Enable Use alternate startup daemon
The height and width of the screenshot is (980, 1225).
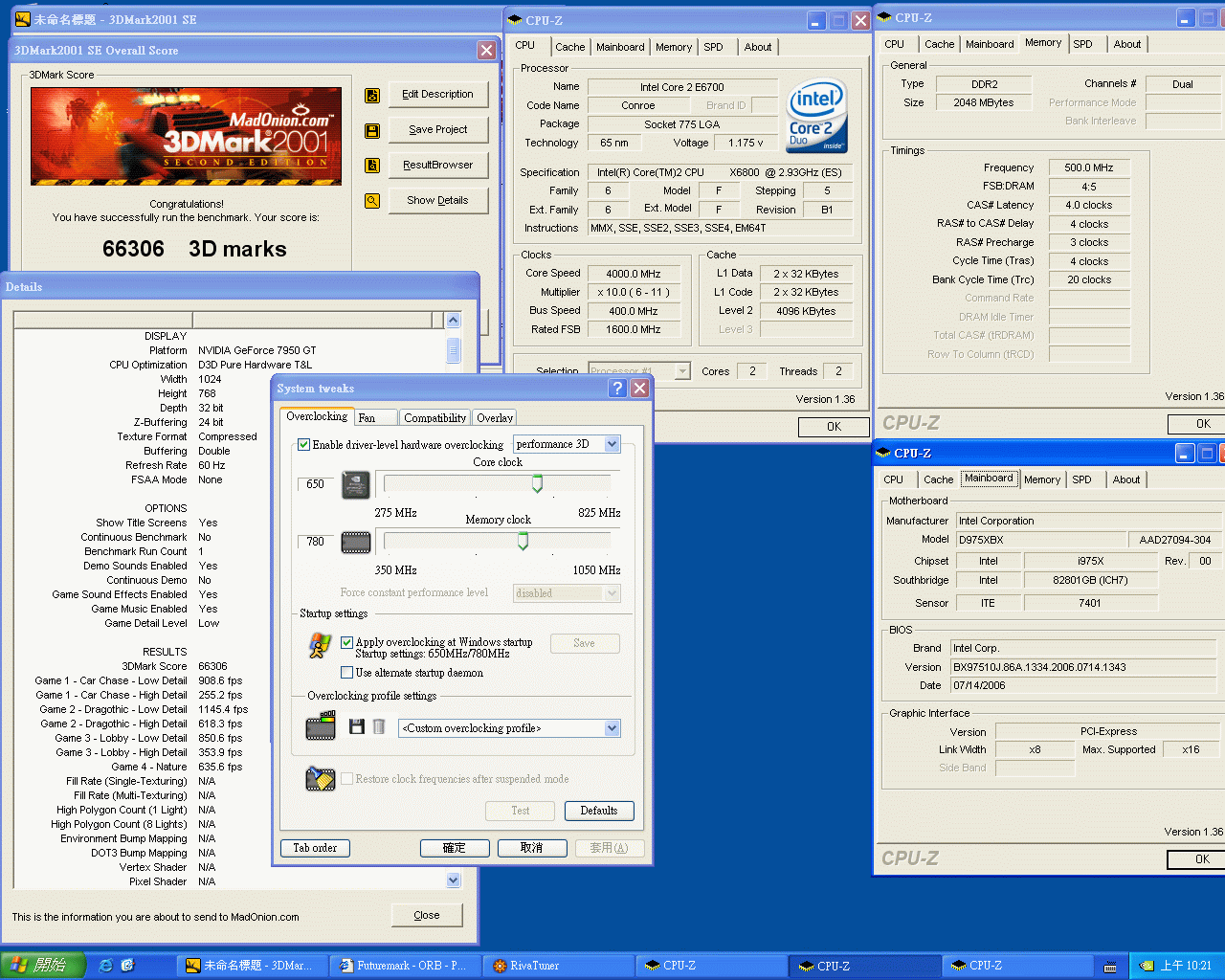point(347,673)
